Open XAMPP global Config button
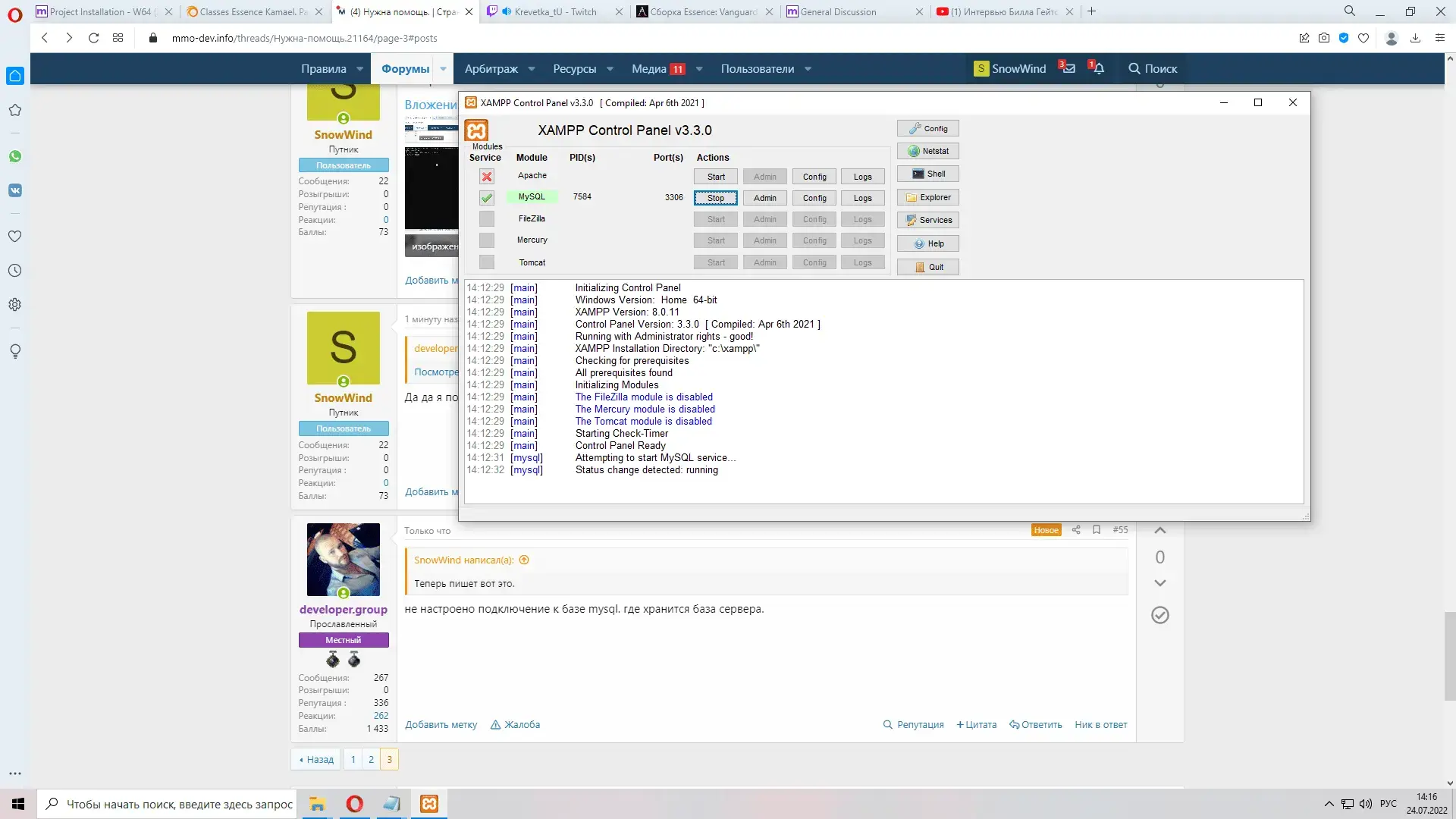Viewport: 1456px width, 819px height. pyautogui.click(x=928, y=128)
